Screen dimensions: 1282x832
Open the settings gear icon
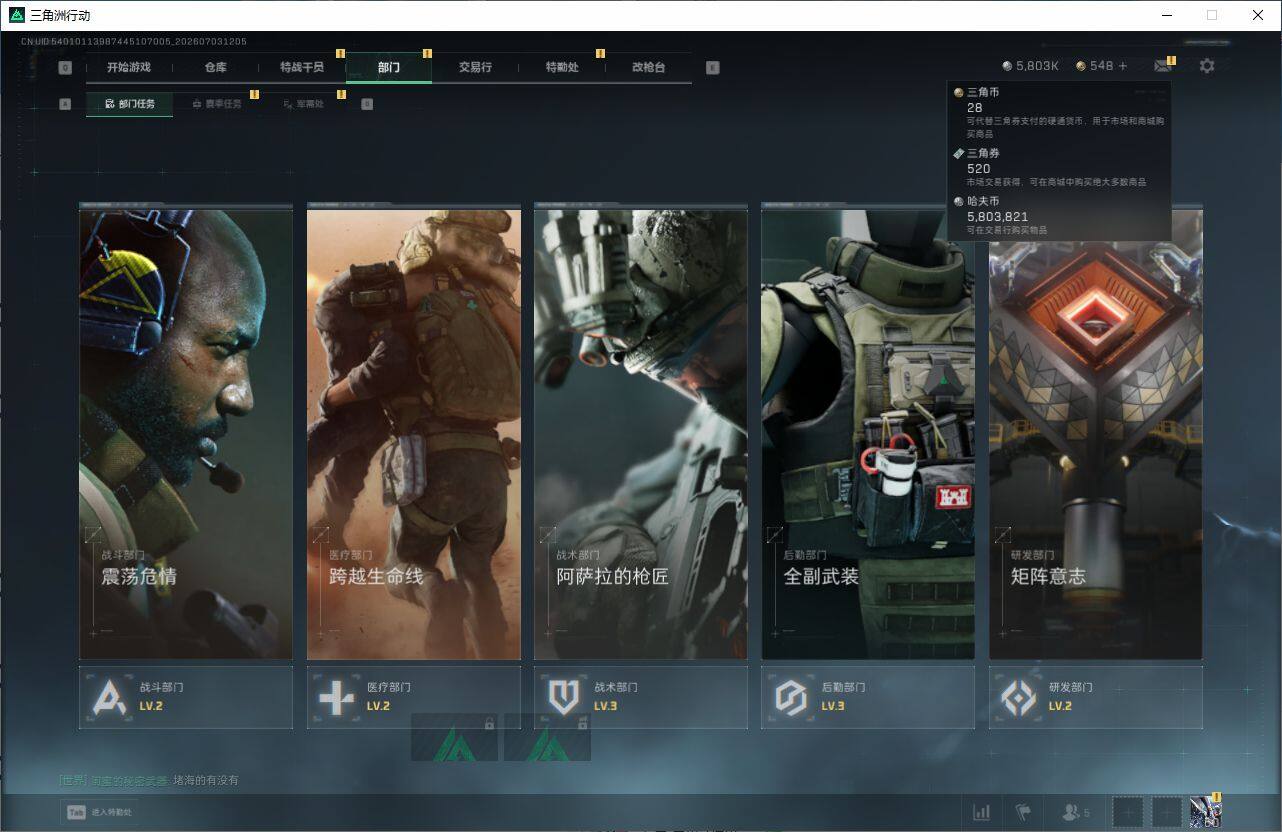tap(1207, 66)
